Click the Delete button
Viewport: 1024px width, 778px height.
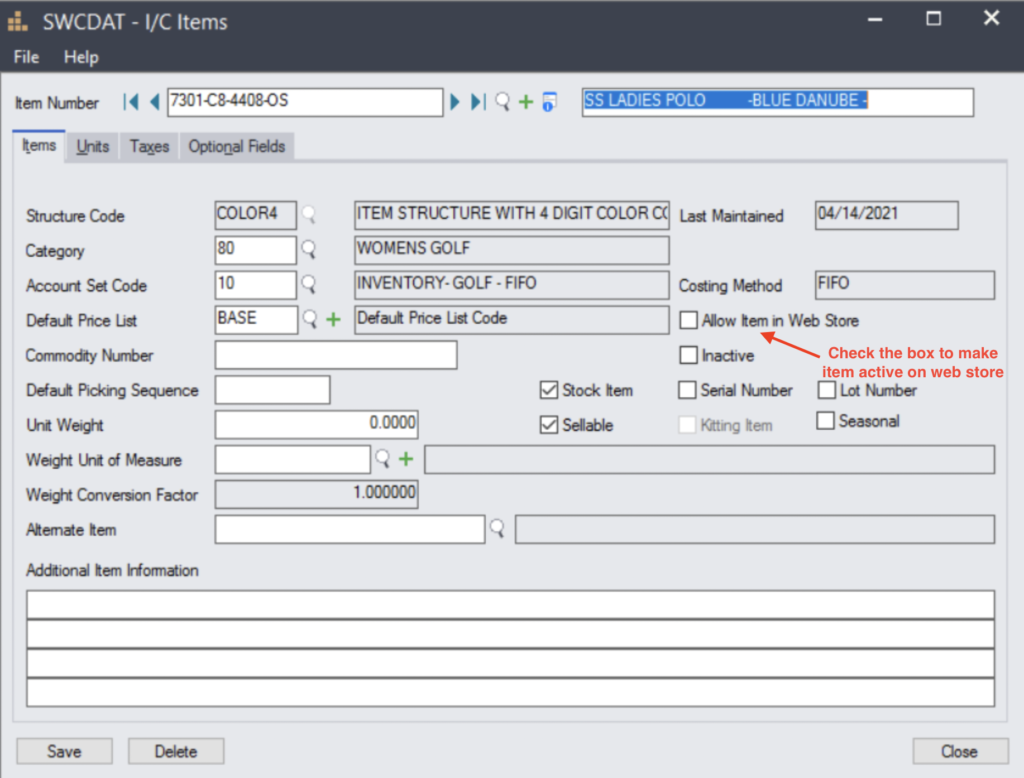pos(176,751)
